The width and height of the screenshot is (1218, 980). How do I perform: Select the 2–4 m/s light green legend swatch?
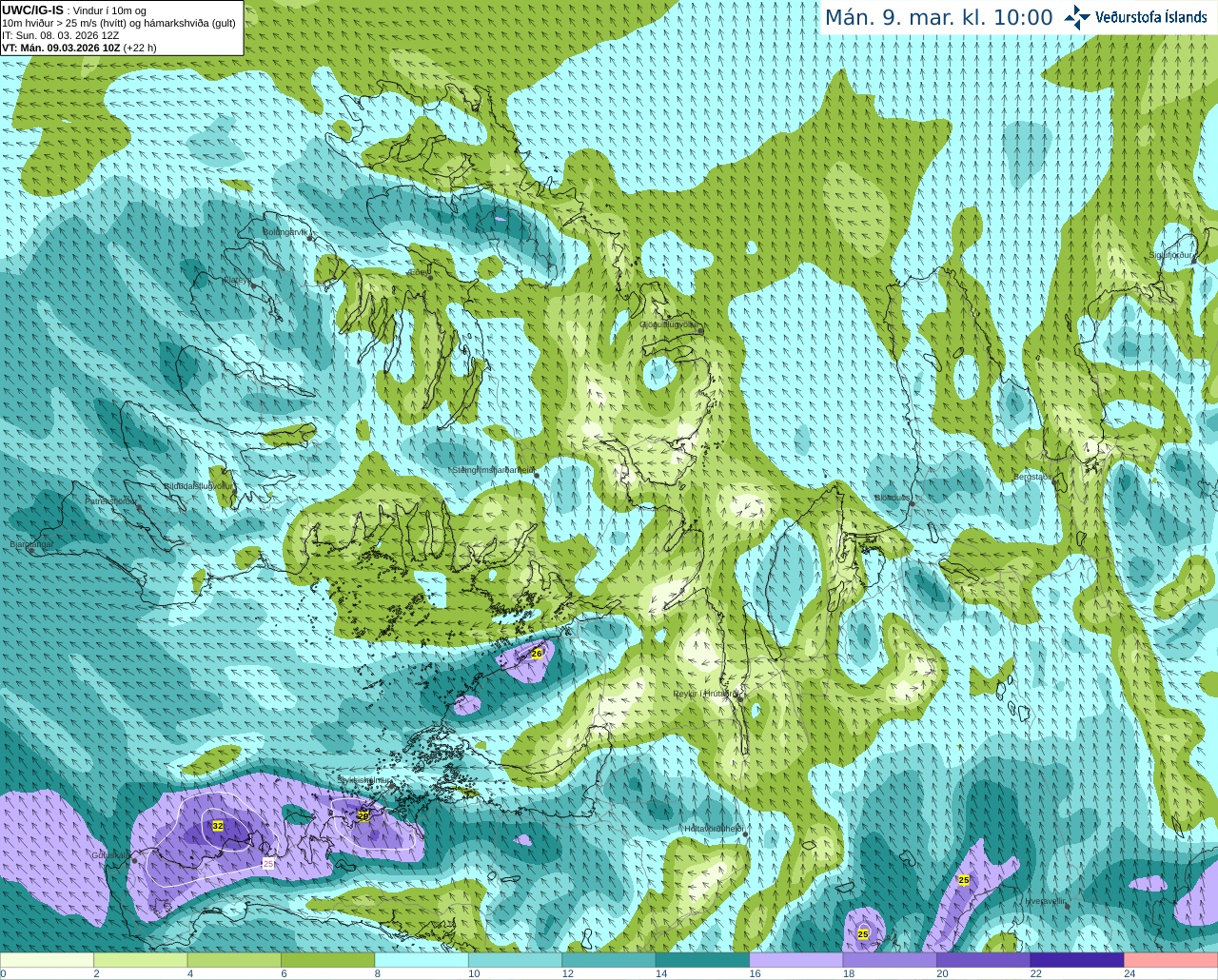click(140, 960)
